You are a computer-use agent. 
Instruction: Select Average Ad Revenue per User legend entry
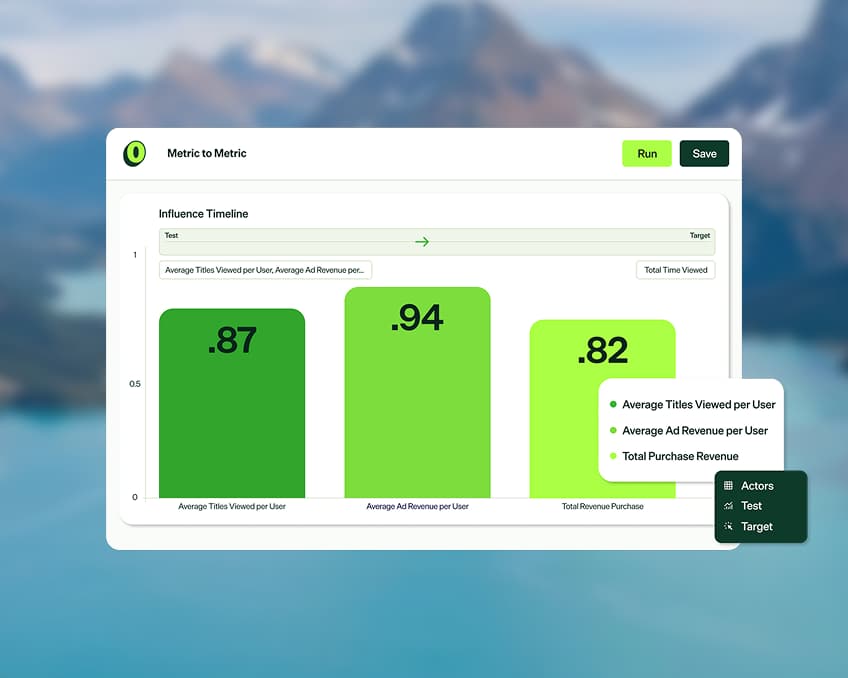(x=688, y=430)
